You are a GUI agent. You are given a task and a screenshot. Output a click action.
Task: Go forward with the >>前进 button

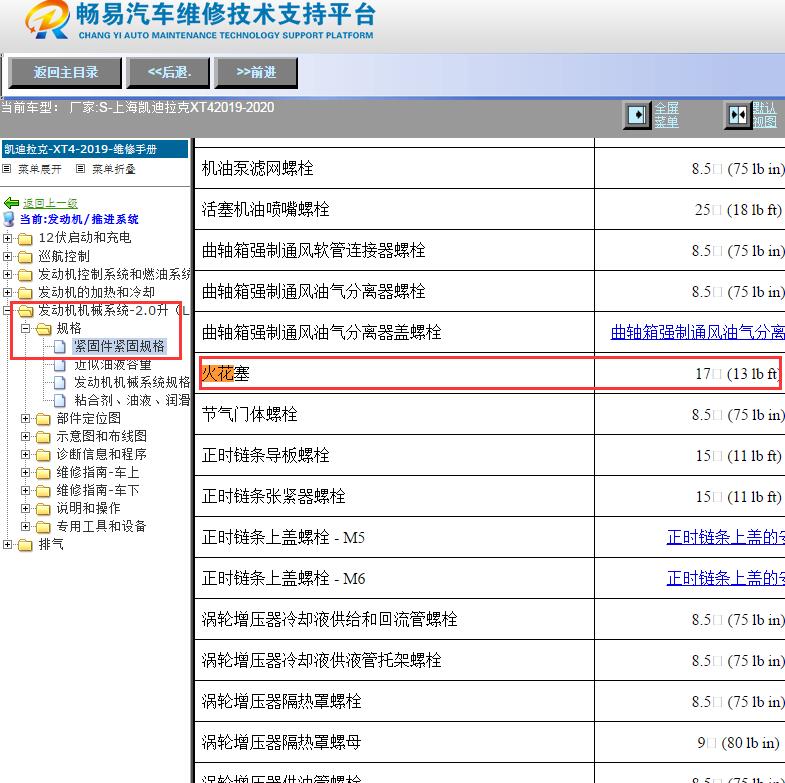256,73
